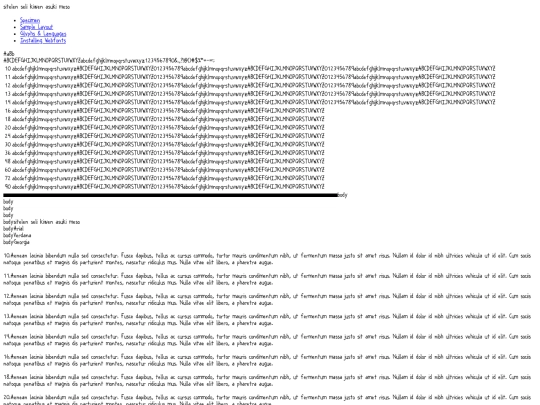The height and width of the screenshot is (405, 540).
Task: Click the paragraph starting with 10.Aenean
Action: 267,259
